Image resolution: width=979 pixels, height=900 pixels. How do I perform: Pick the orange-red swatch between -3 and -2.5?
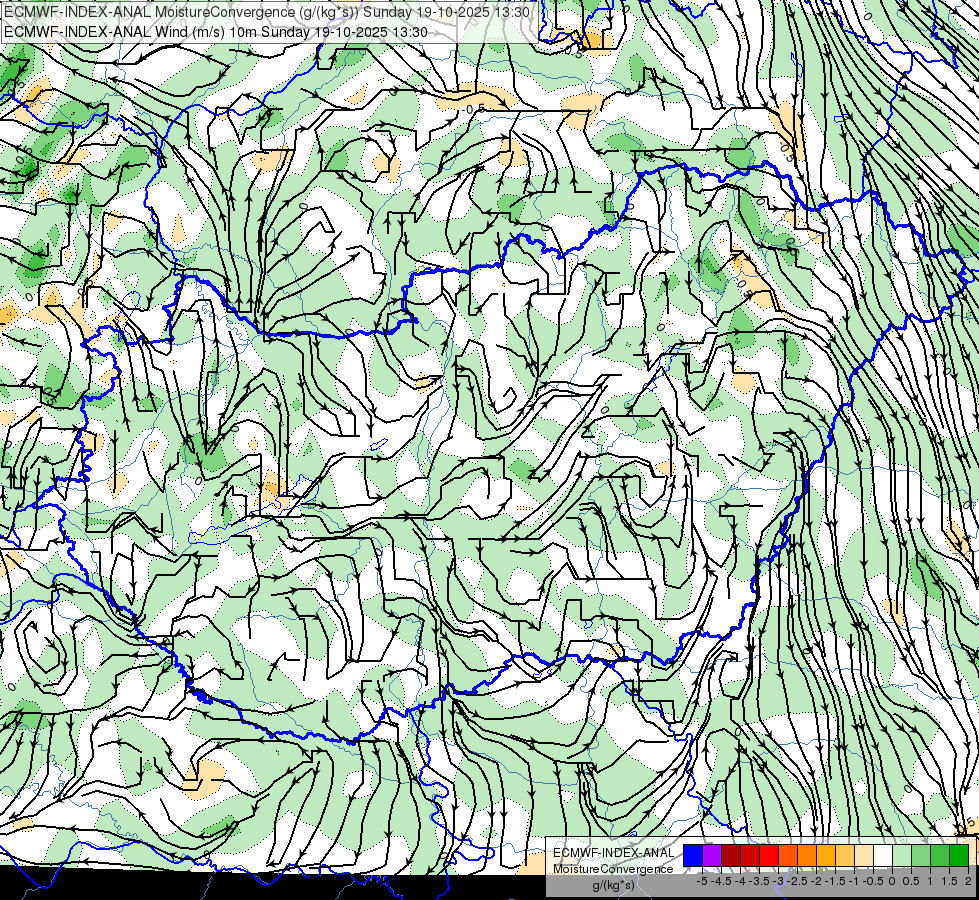click(x=788, y=855)
